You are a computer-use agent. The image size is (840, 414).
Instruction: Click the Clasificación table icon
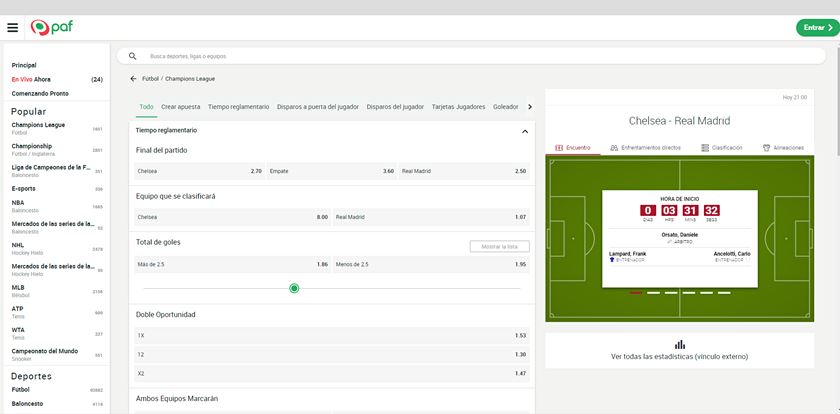point(705,147)
